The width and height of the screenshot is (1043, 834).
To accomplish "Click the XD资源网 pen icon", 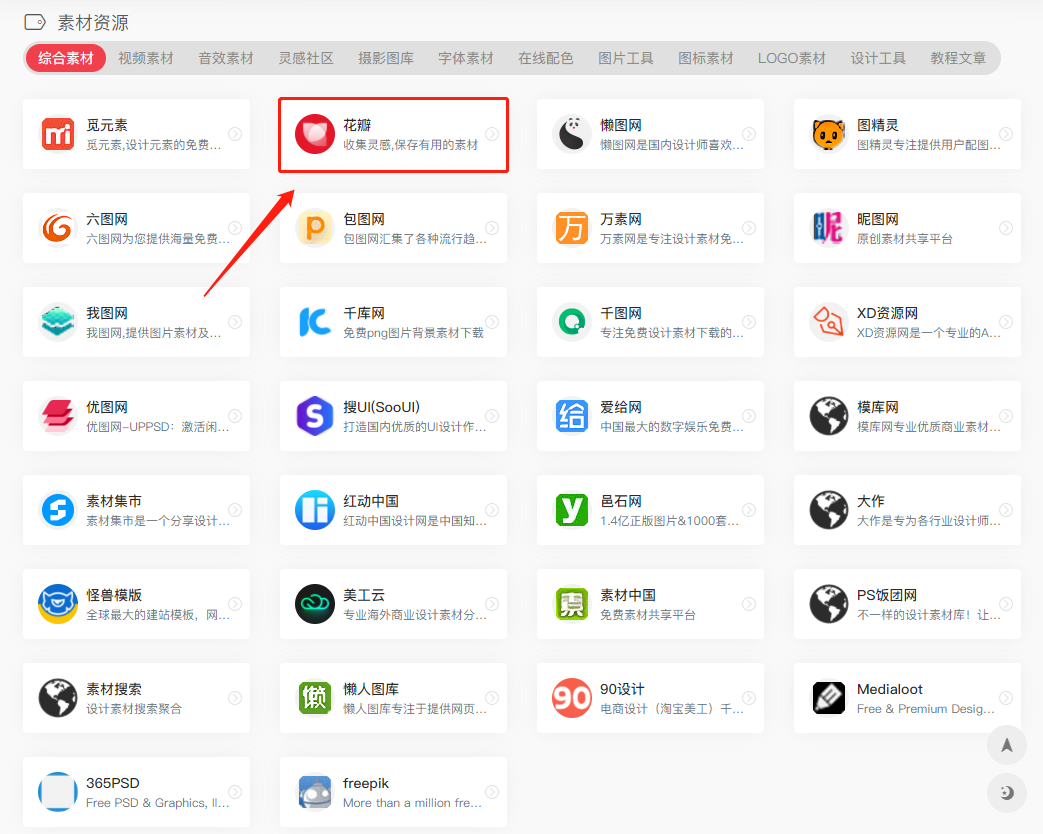I will pyautogui.click(x=829, y=322).
